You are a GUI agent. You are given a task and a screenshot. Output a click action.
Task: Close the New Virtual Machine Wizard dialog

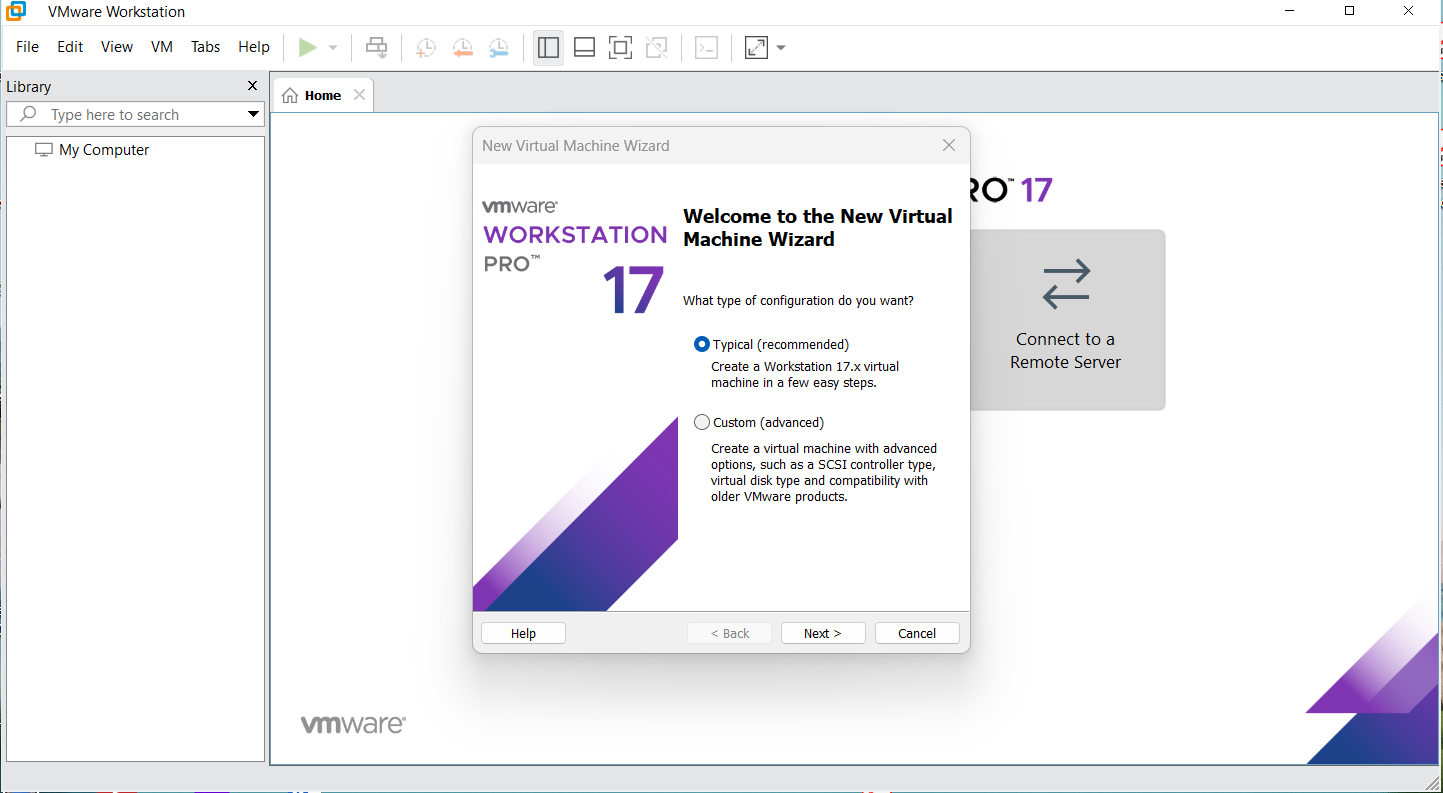pyautogui.click(x=949, y=145)
